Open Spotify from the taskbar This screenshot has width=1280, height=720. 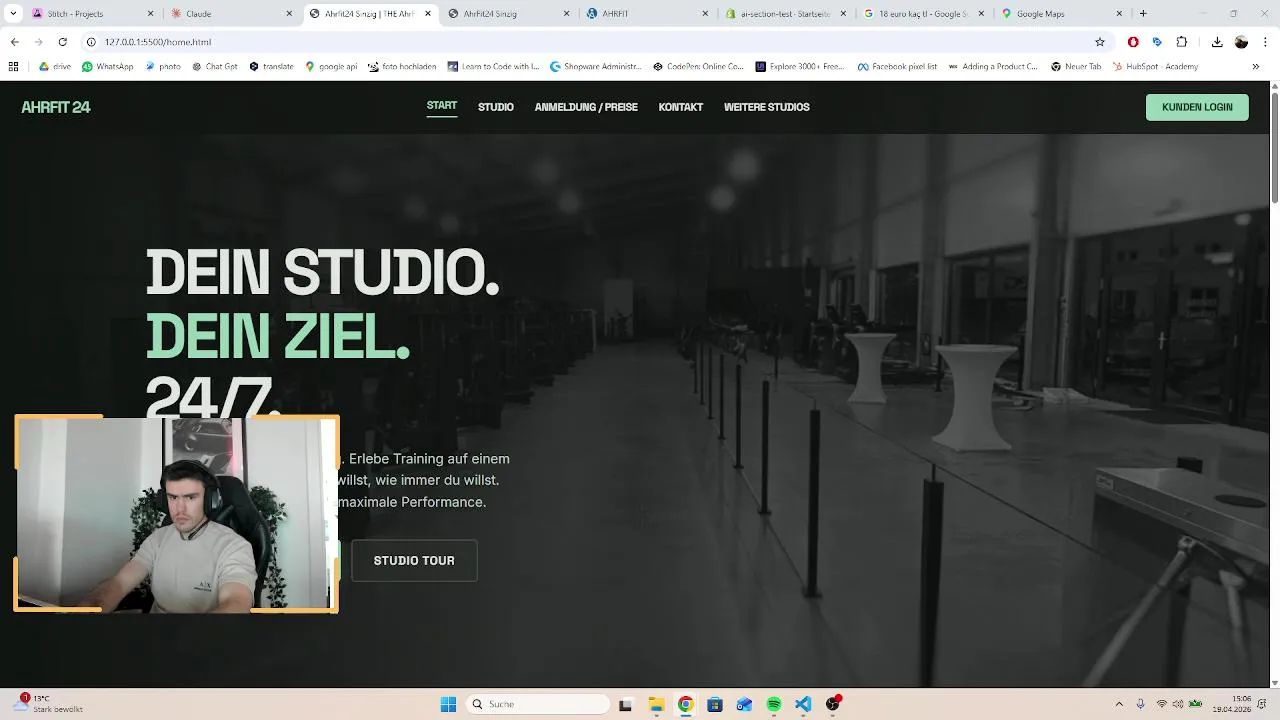tap(774, 704)
